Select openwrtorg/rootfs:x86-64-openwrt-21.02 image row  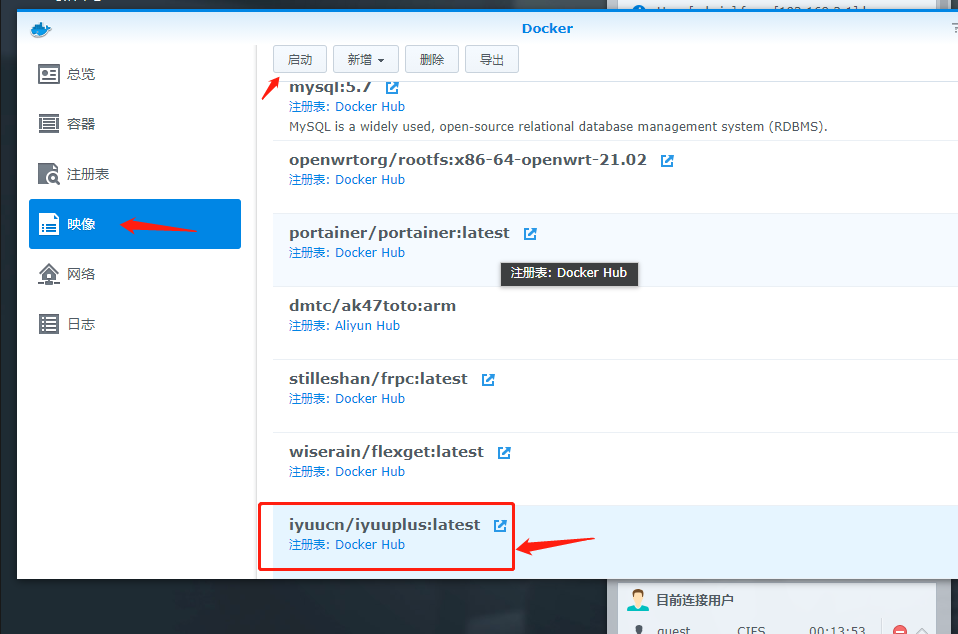(615, 177)
